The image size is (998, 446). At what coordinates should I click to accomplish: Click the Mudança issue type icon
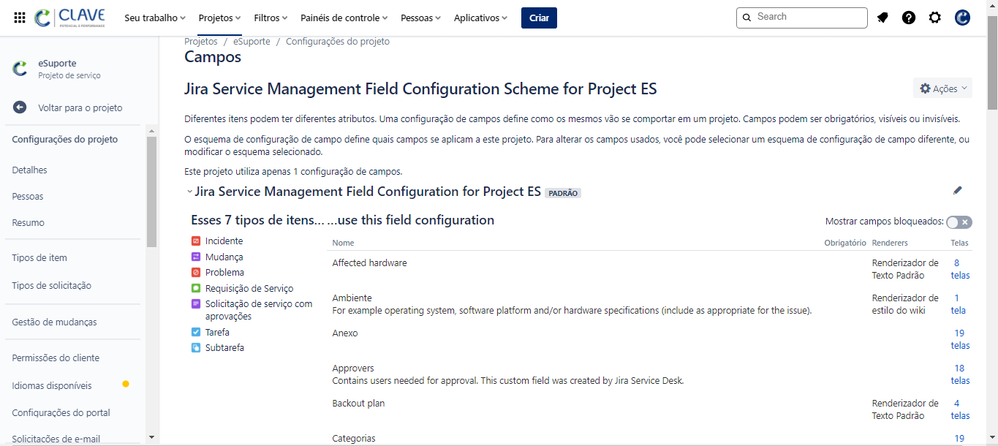196,257
